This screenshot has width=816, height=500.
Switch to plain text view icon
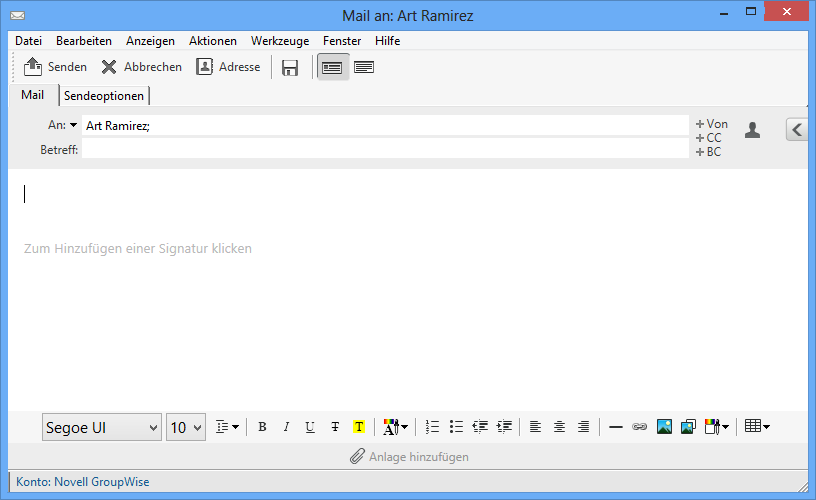pyautogui.click(x=364, y=67)
